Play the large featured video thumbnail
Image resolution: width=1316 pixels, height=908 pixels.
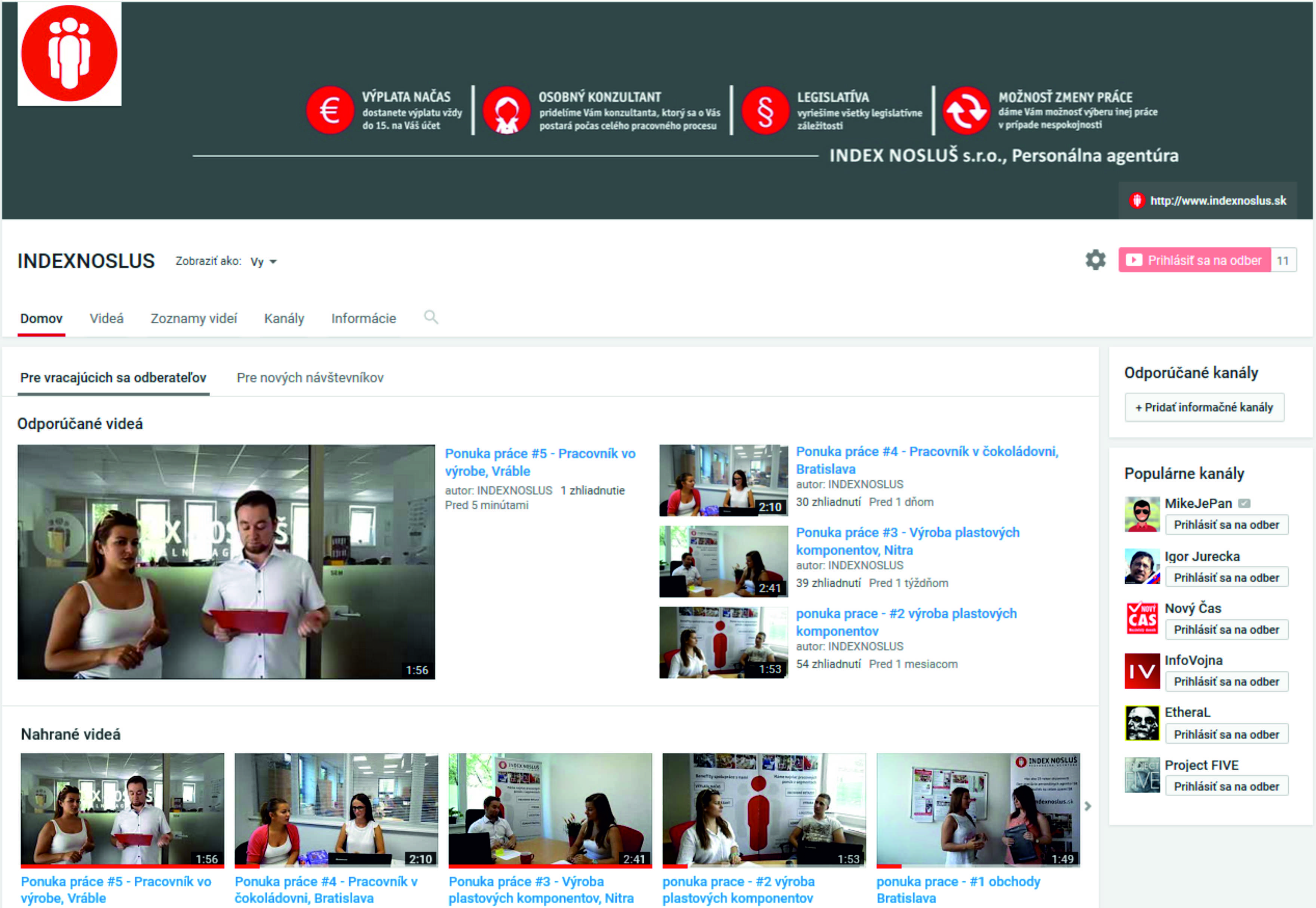click(226, 562)
